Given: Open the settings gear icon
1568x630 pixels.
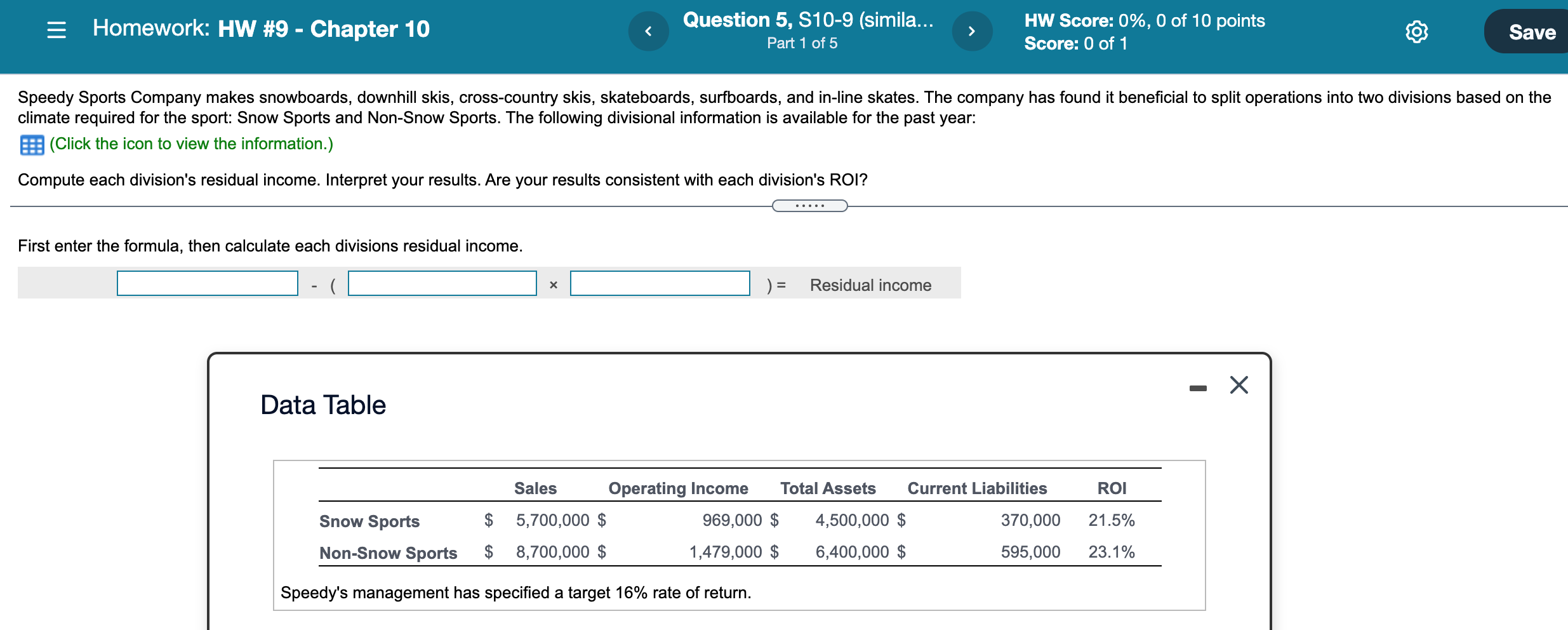Looking at the screenshot, I should 1418,31.
